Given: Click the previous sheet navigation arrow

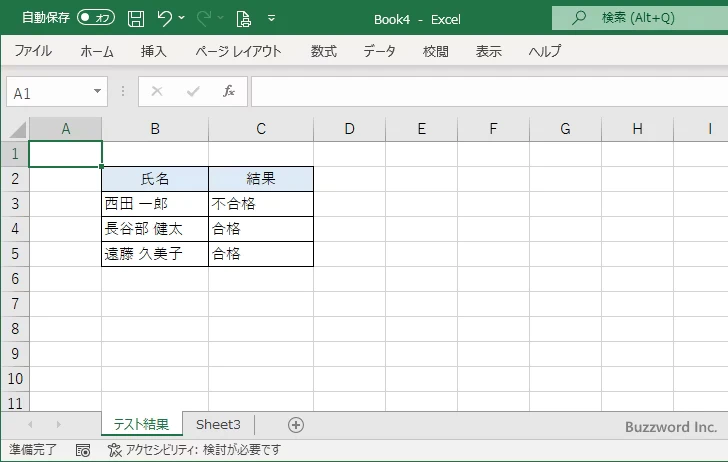Looking at the screenshot, I should 30,424.
